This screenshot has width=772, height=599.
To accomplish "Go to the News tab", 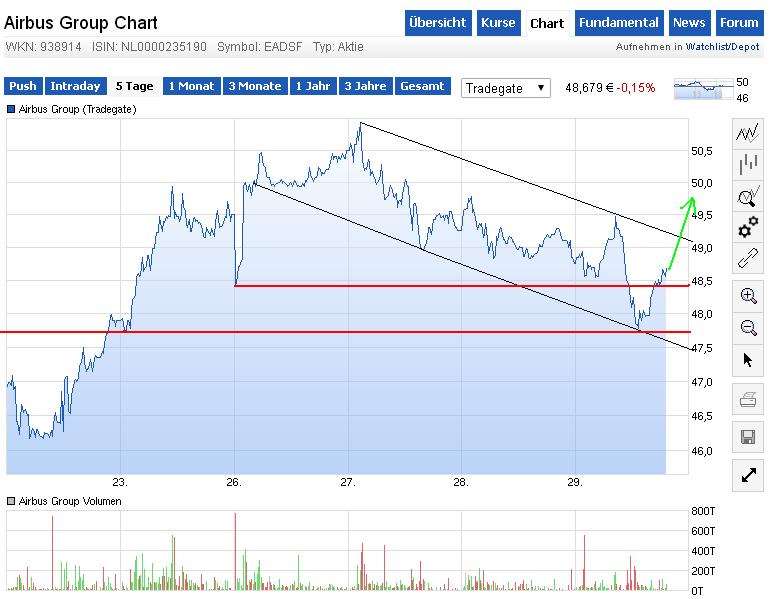I will [689, 23].
